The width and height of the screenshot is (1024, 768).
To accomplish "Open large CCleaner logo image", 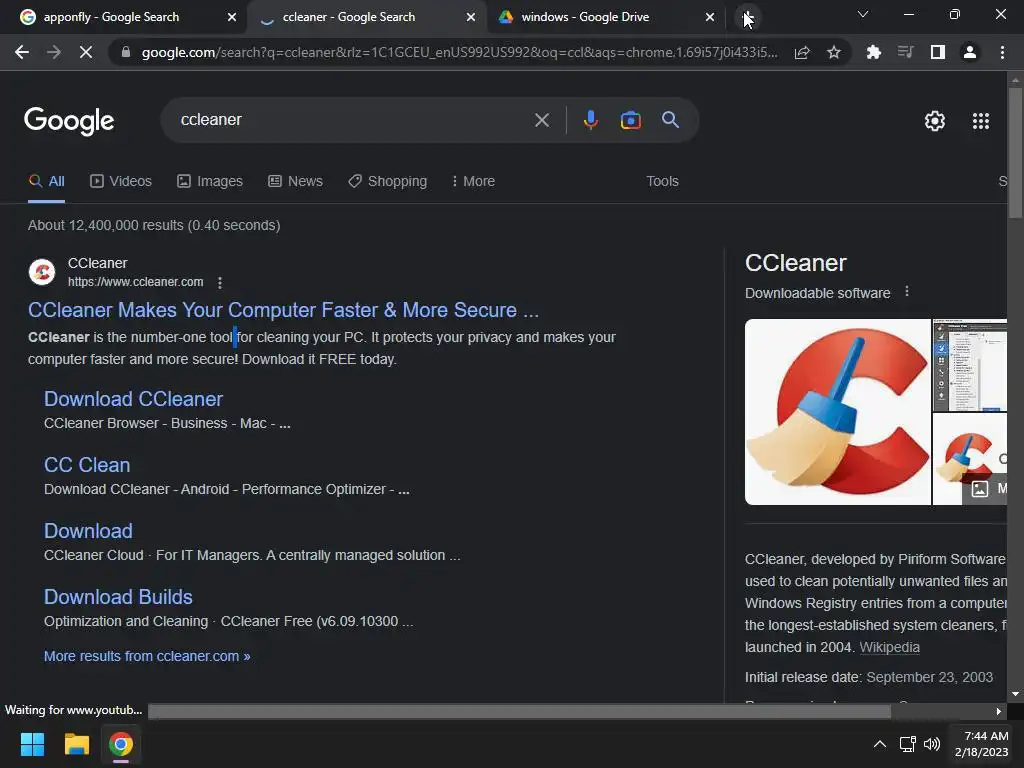I will coord(837,412).
